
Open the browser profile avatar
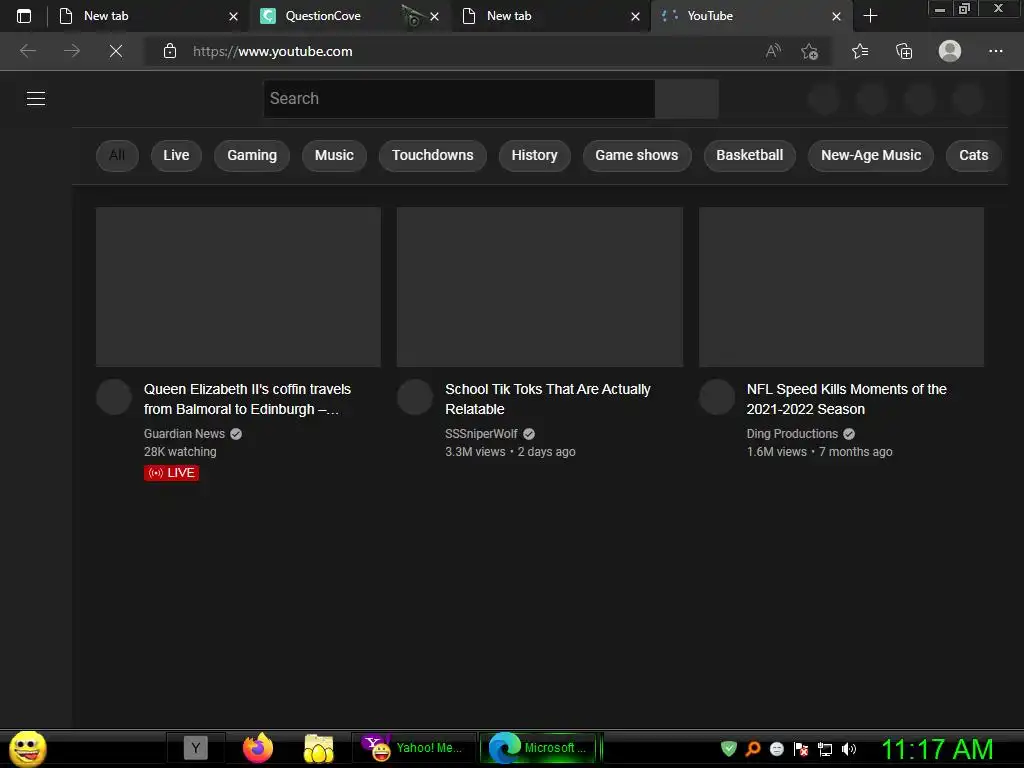(950, 51)
